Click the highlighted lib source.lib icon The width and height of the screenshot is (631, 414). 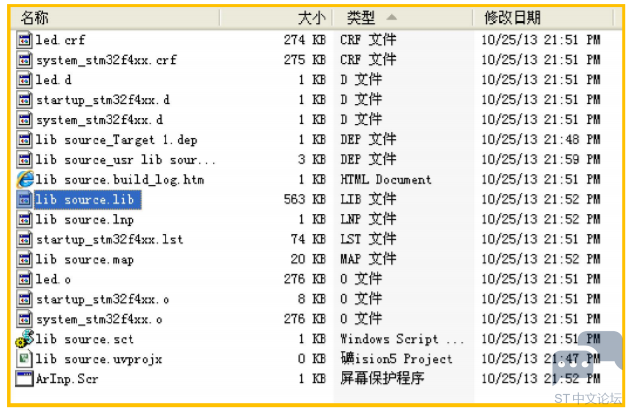(24, 200)
